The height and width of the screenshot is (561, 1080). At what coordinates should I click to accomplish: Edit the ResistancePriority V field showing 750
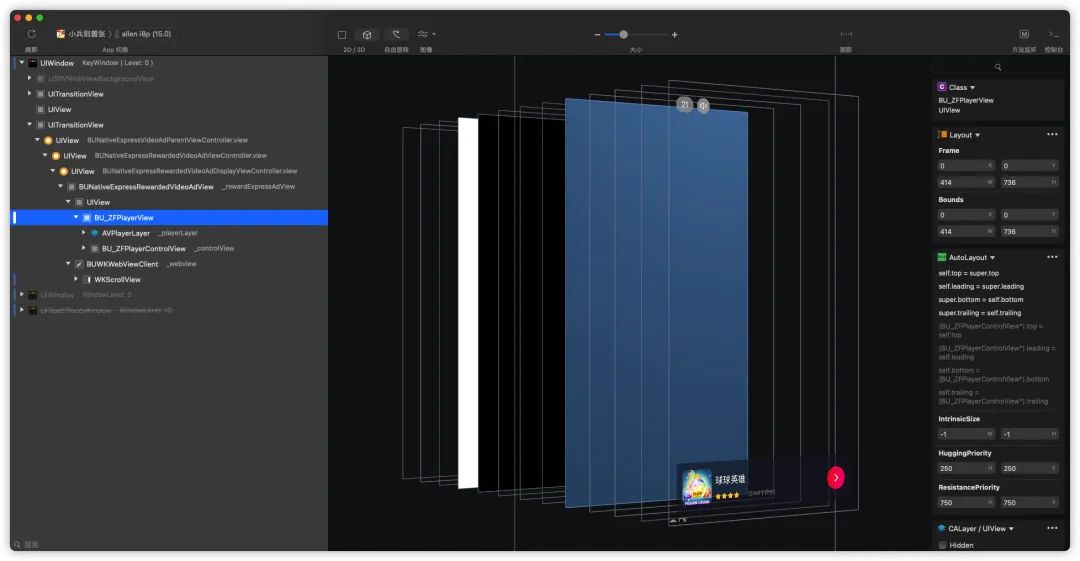(x=1029, y=503)
